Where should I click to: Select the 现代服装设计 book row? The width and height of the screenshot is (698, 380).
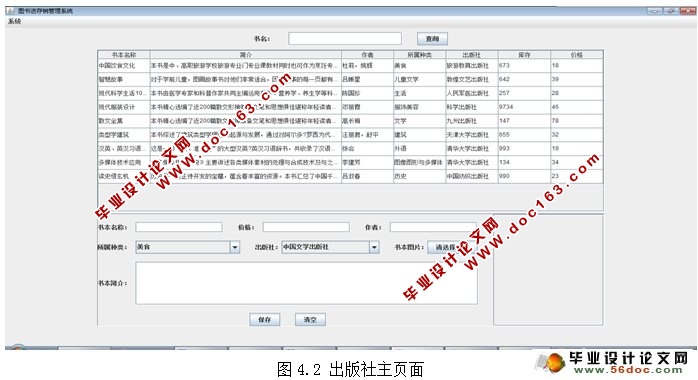(x=350, y=107)
